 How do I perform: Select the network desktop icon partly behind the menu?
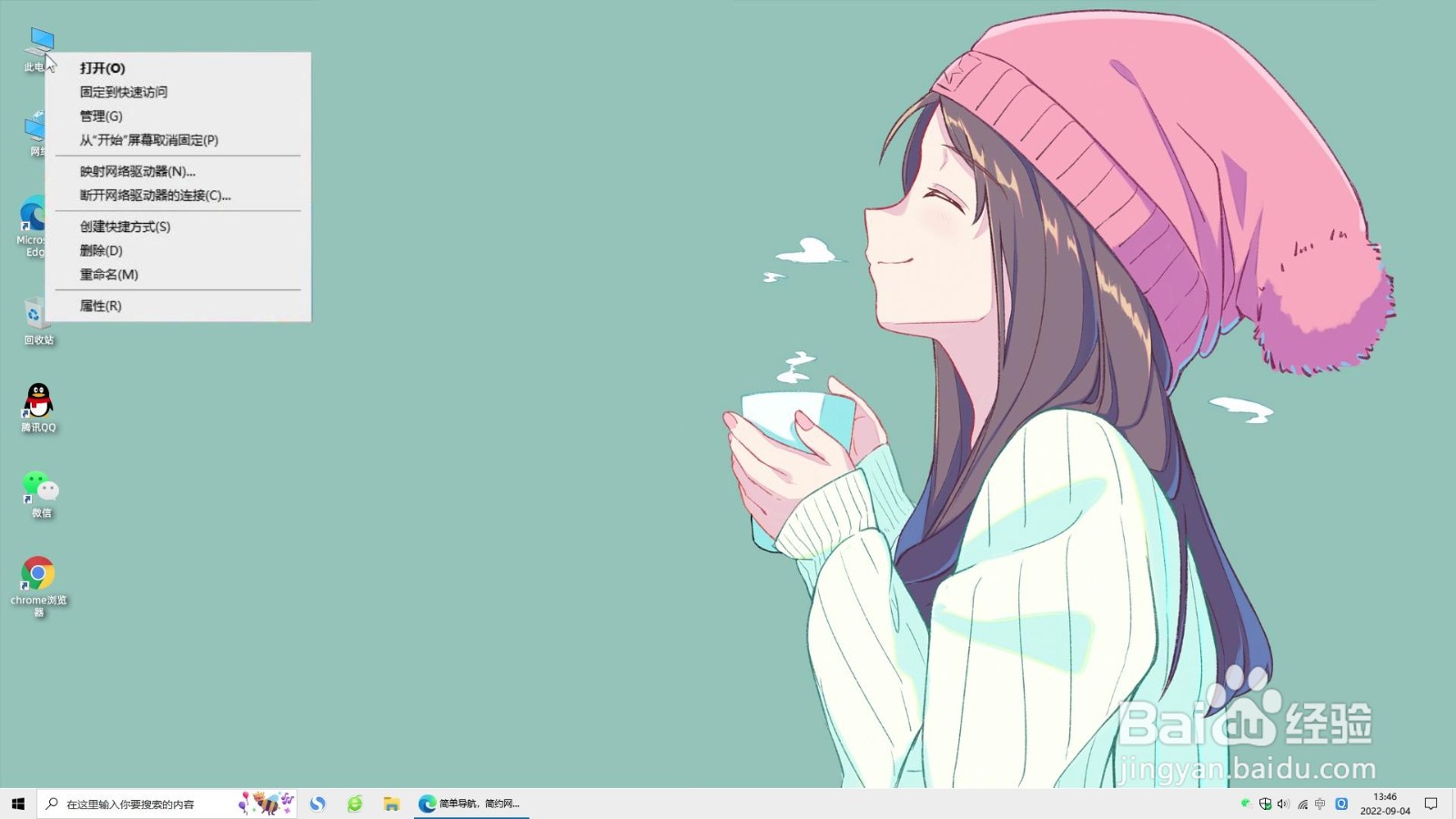tap(36, 133)
